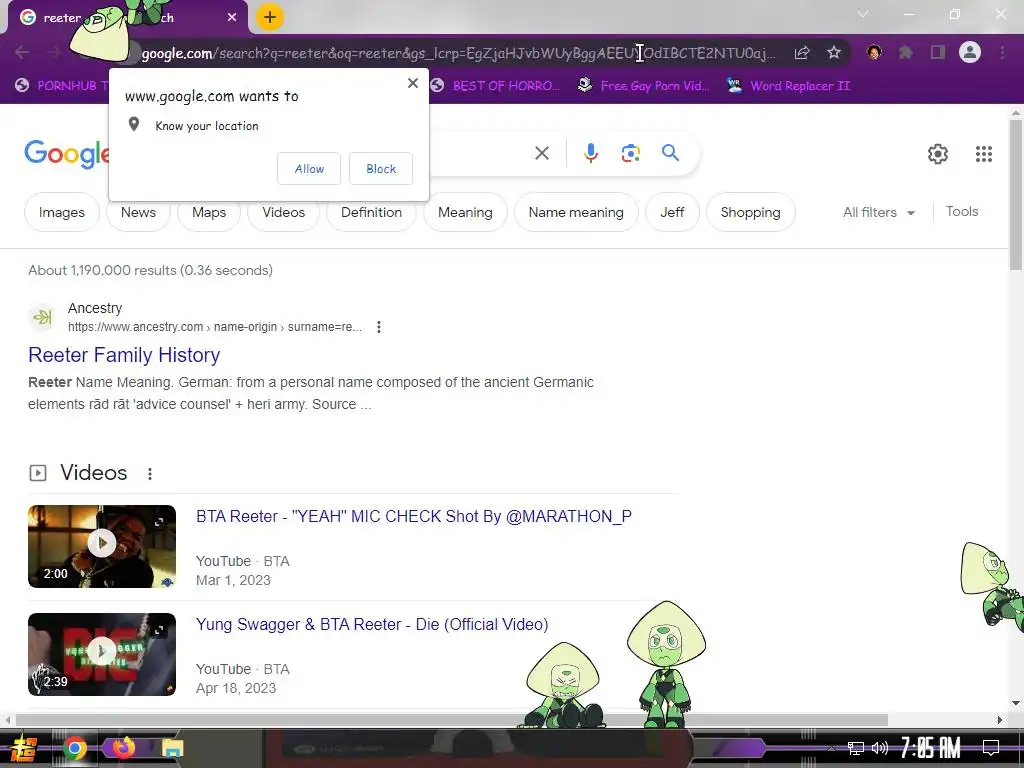Dismiss the location permission popup
This screenshot has height=768, width=1024.
coord(413,83)
